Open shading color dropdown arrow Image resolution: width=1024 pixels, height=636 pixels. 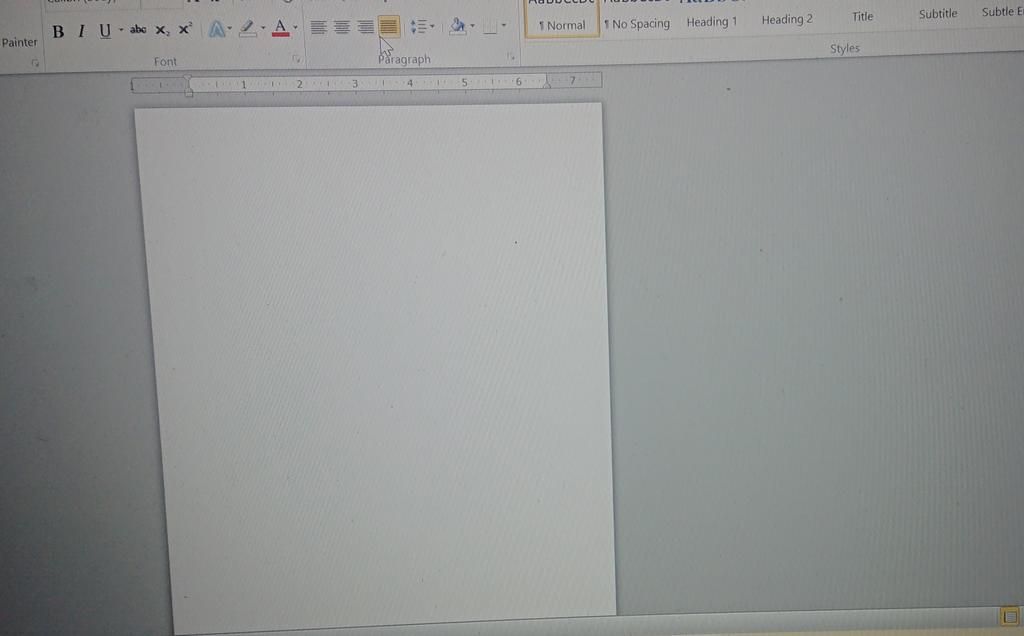point(472,26)
